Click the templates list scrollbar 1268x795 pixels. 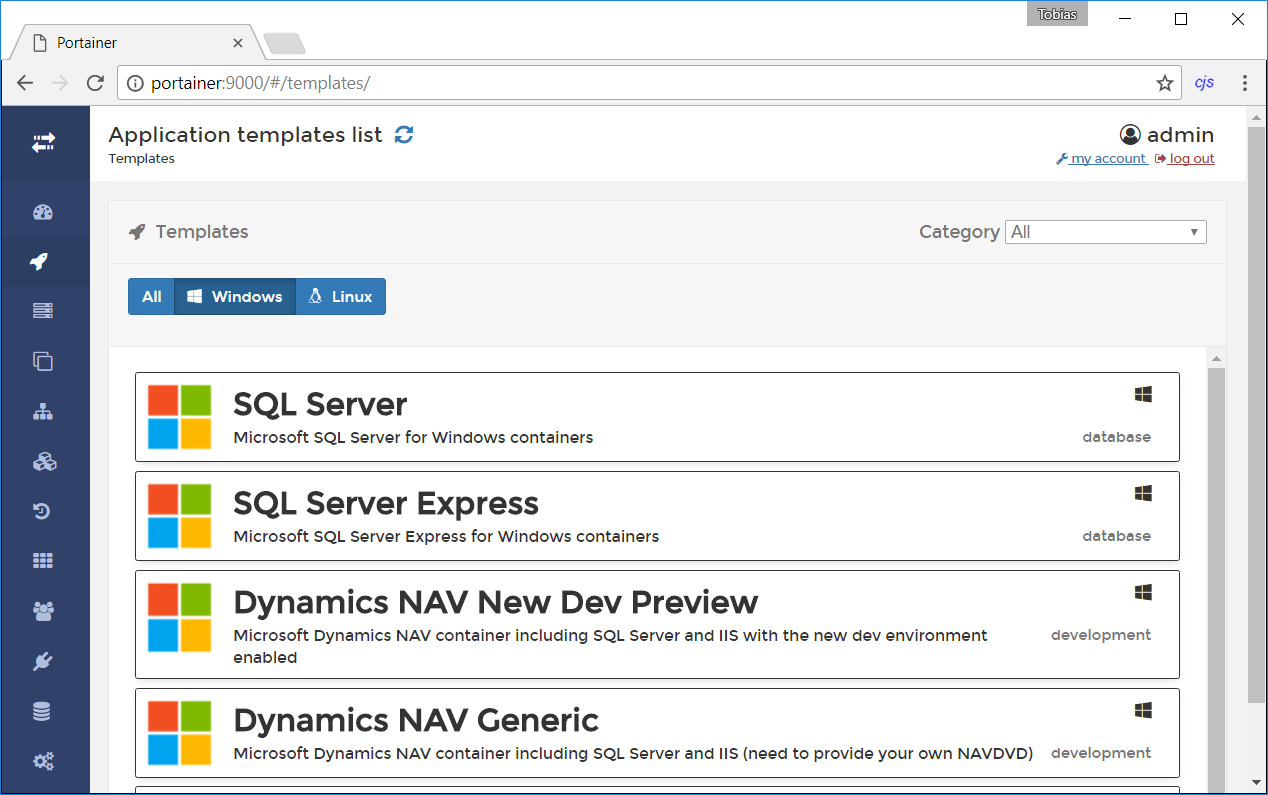click(1216, 560)
